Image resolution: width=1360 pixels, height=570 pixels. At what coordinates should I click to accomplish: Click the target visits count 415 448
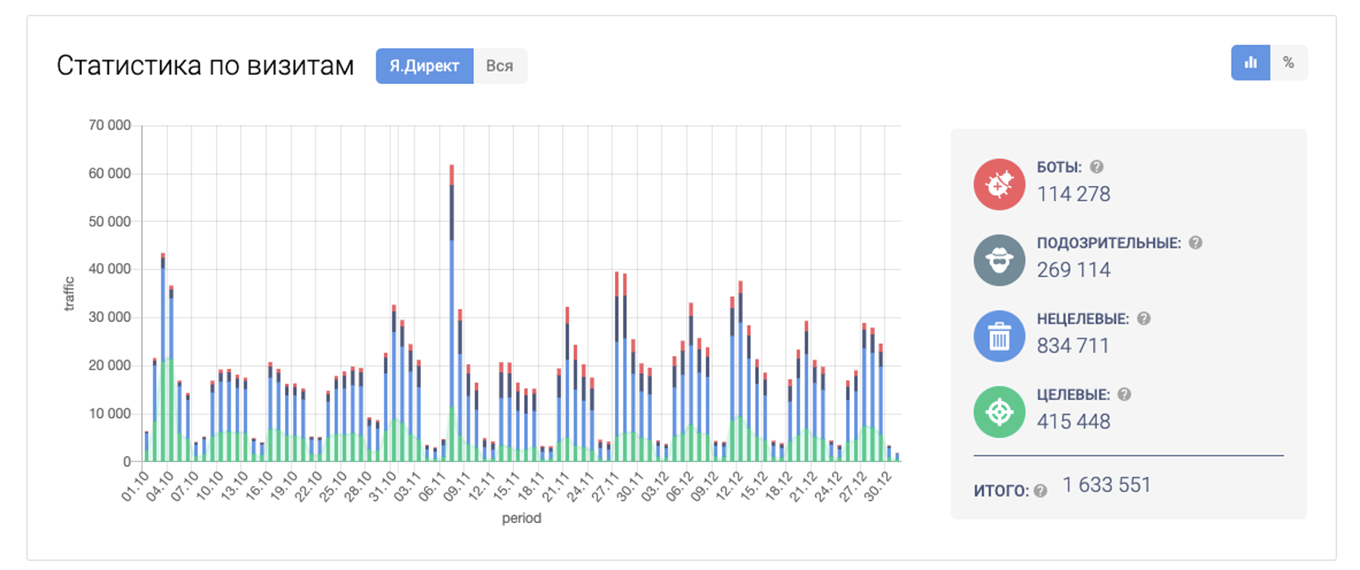1073,421
